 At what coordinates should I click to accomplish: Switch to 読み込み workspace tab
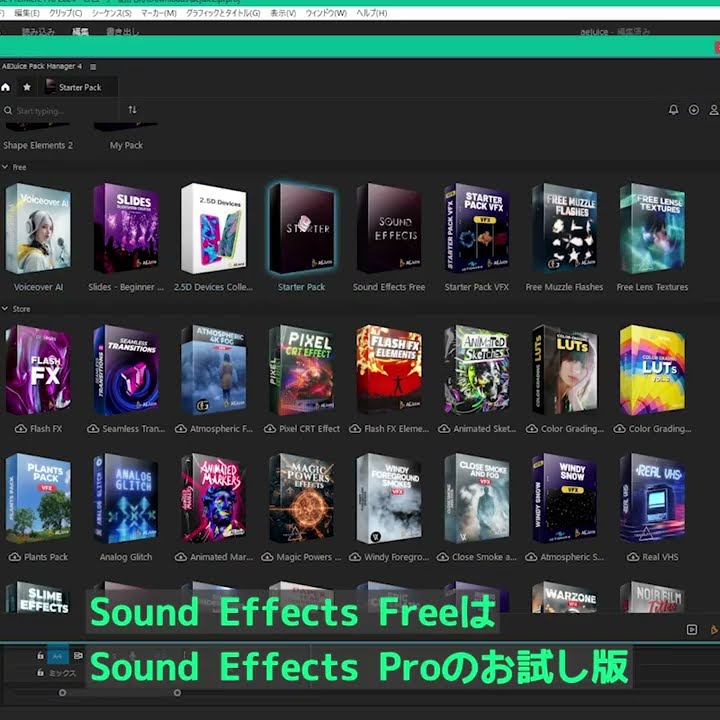tap(39, 31)
